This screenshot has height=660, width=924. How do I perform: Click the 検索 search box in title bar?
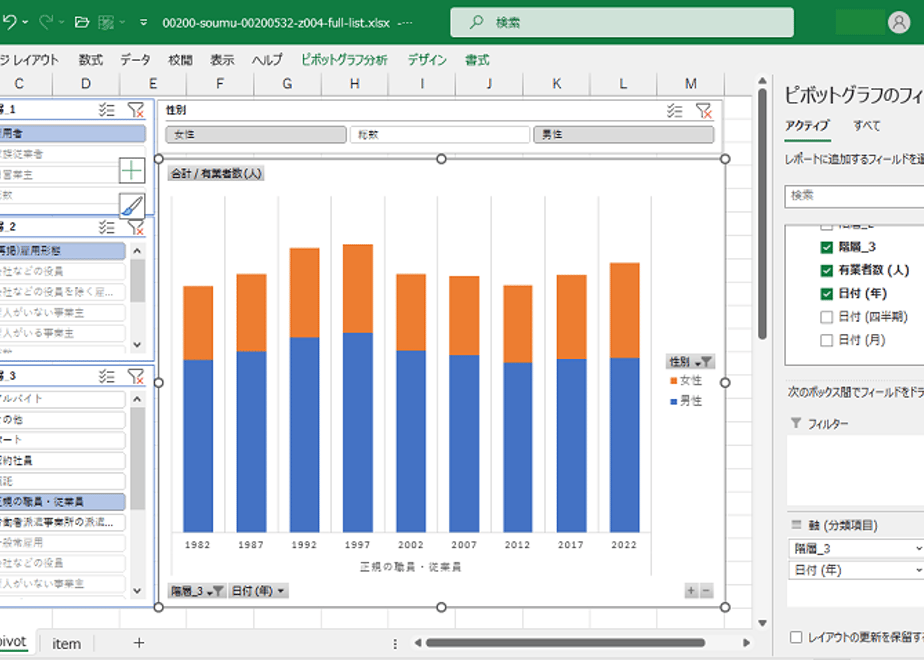coord(622,22)
